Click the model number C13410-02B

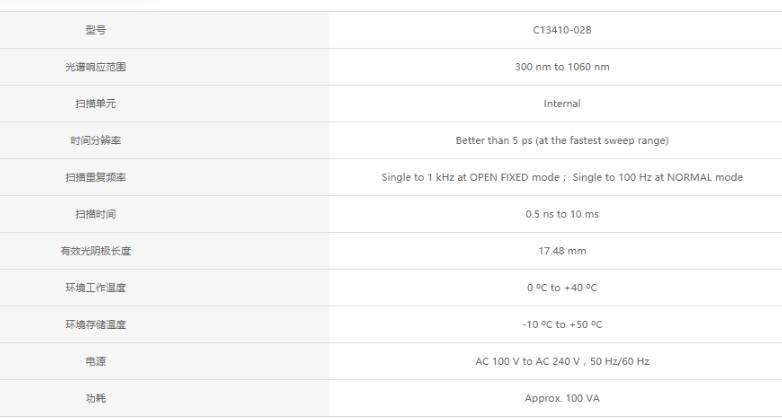[562, 30]
